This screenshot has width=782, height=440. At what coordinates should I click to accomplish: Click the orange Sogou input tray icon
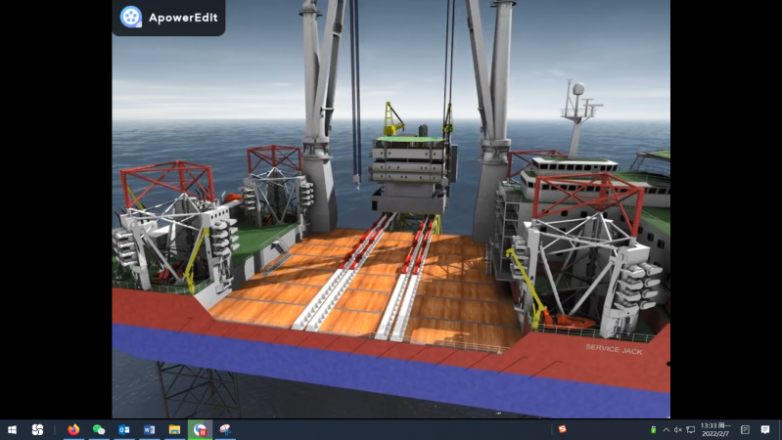(562, 430)
